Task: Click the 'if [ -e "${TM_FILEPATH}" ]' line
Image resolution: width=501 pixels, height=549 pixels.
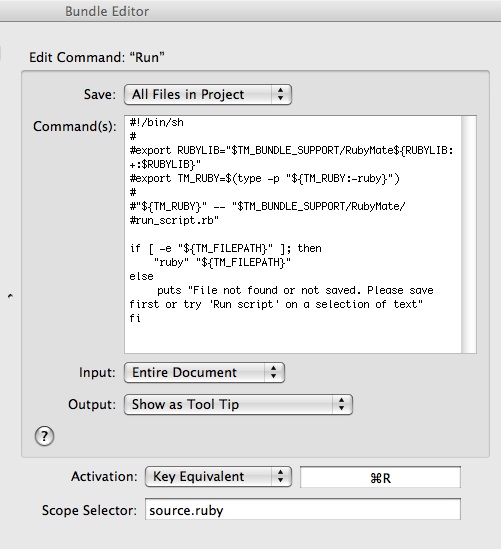Action: pos(225,249)
